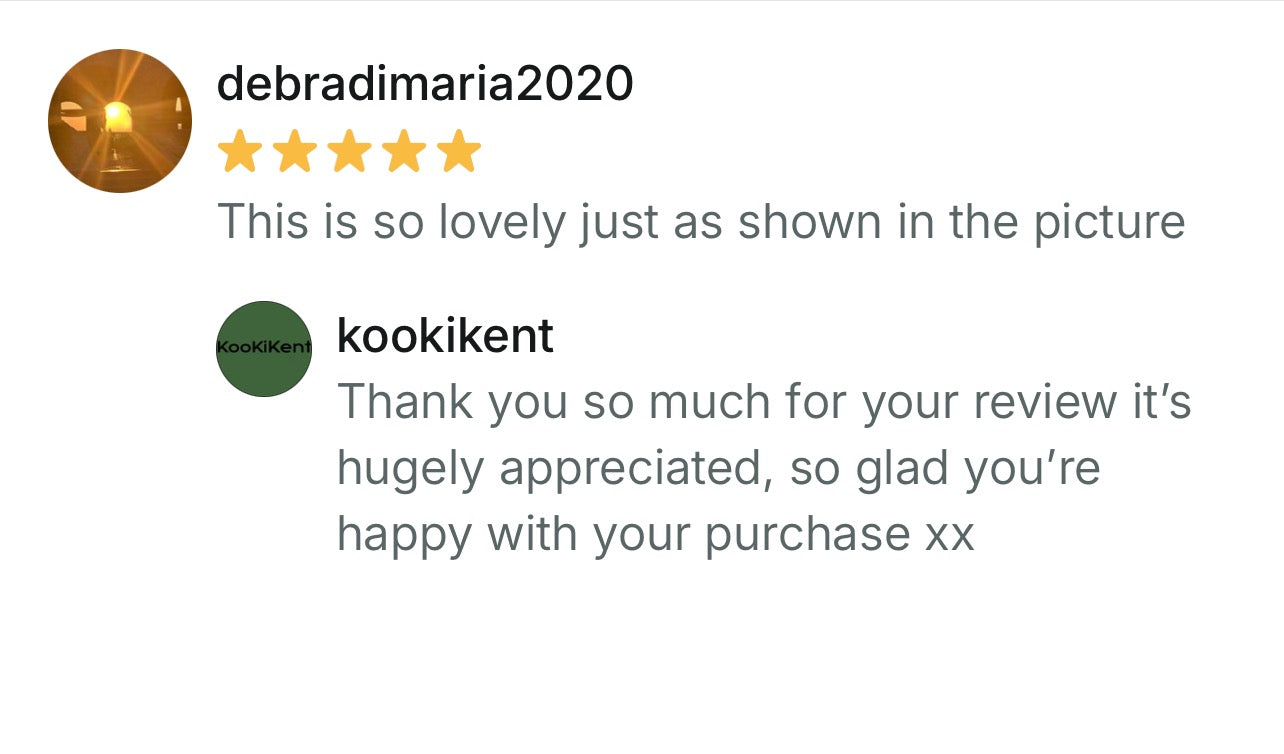Select the second rating star
The image size is (1284, 754).
pos(294,152)
